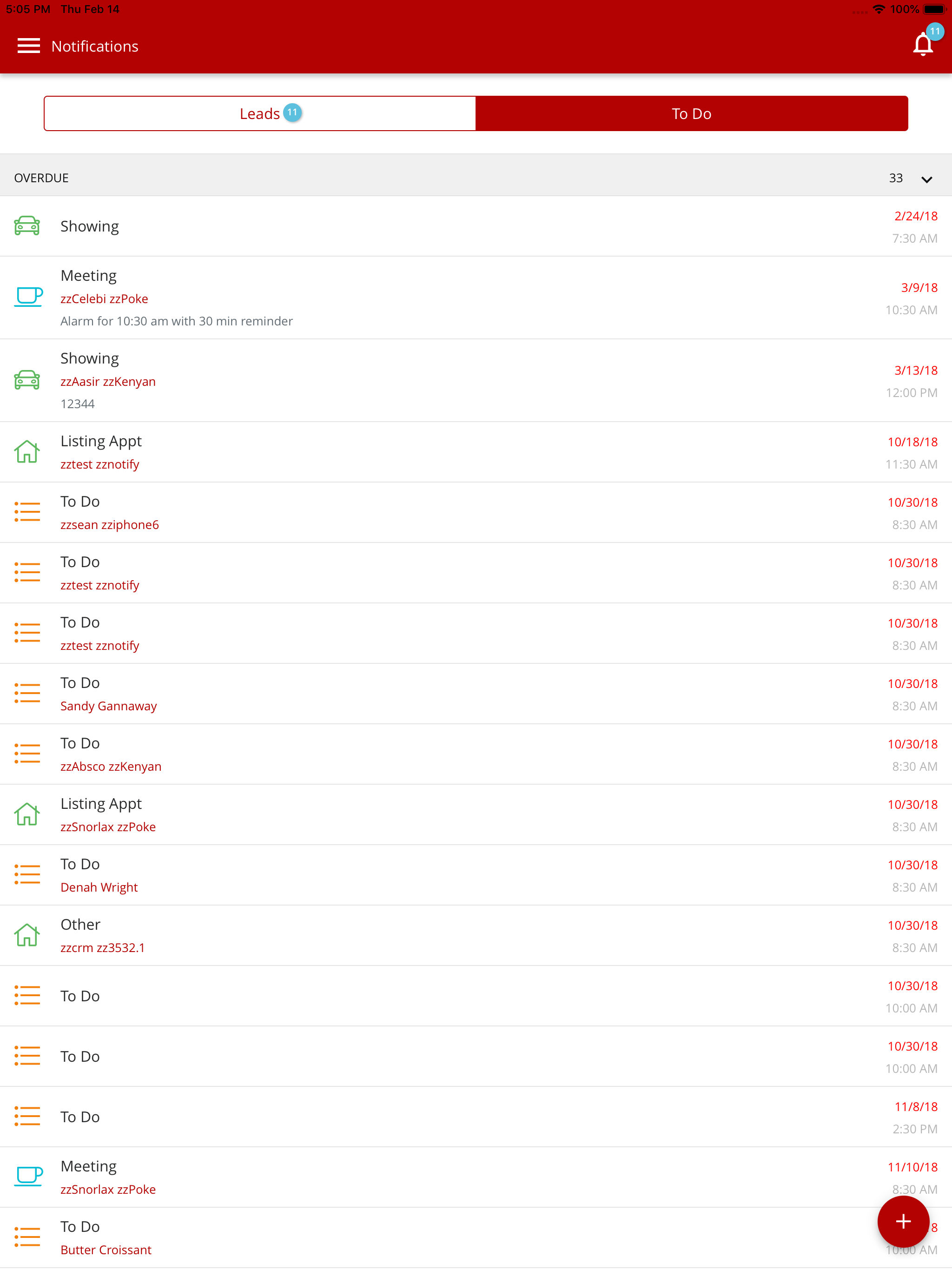Screen dimensions: 952x1270
Task: Open Butter Croissant contact link
Action: point(106,1250)
